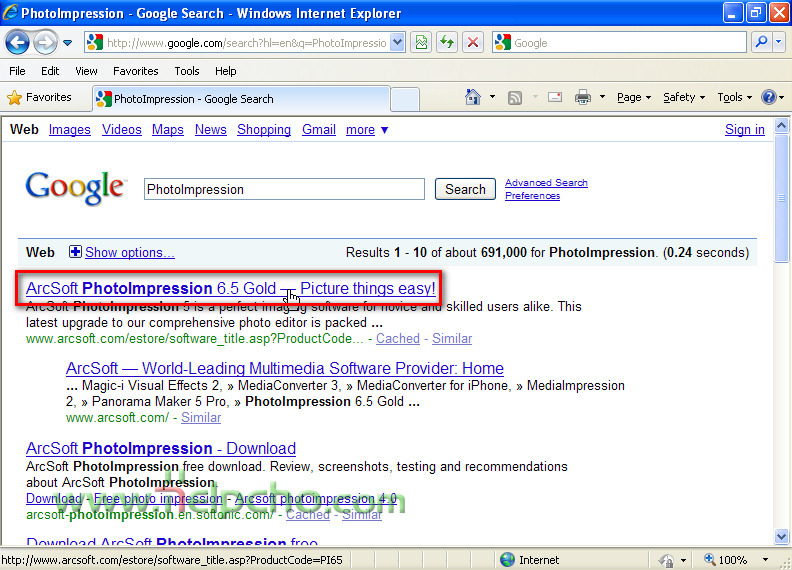Open the search provider dropdown arrow

[779, 42]
